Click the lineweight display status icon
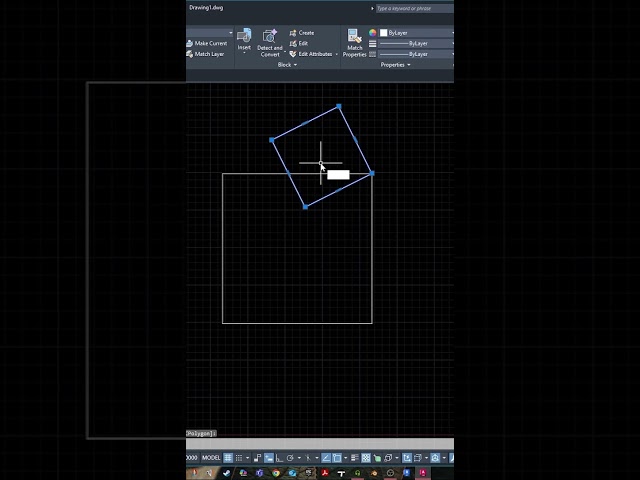Image resolution: width=640 pixels, height=480 pixels. 355,458
